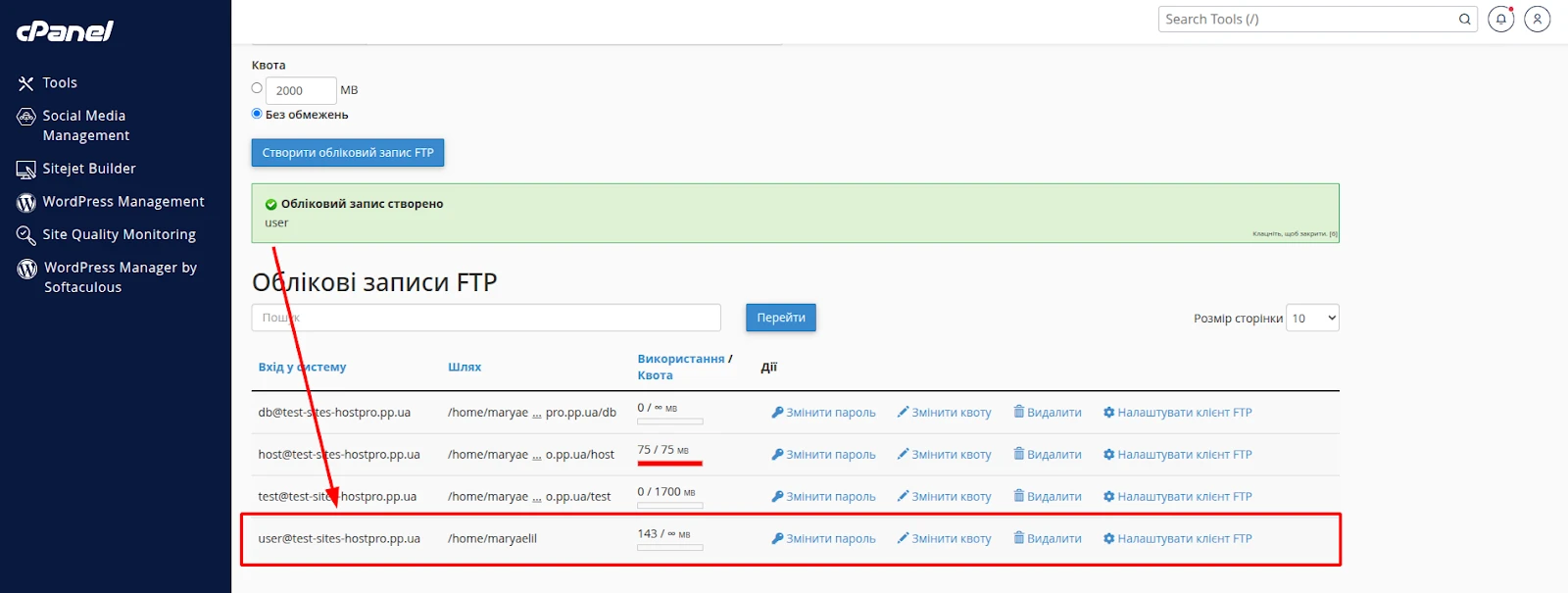Open Social Media Management sidebar item
Viewport: 1568px width, 593px height.
point(85,125)
